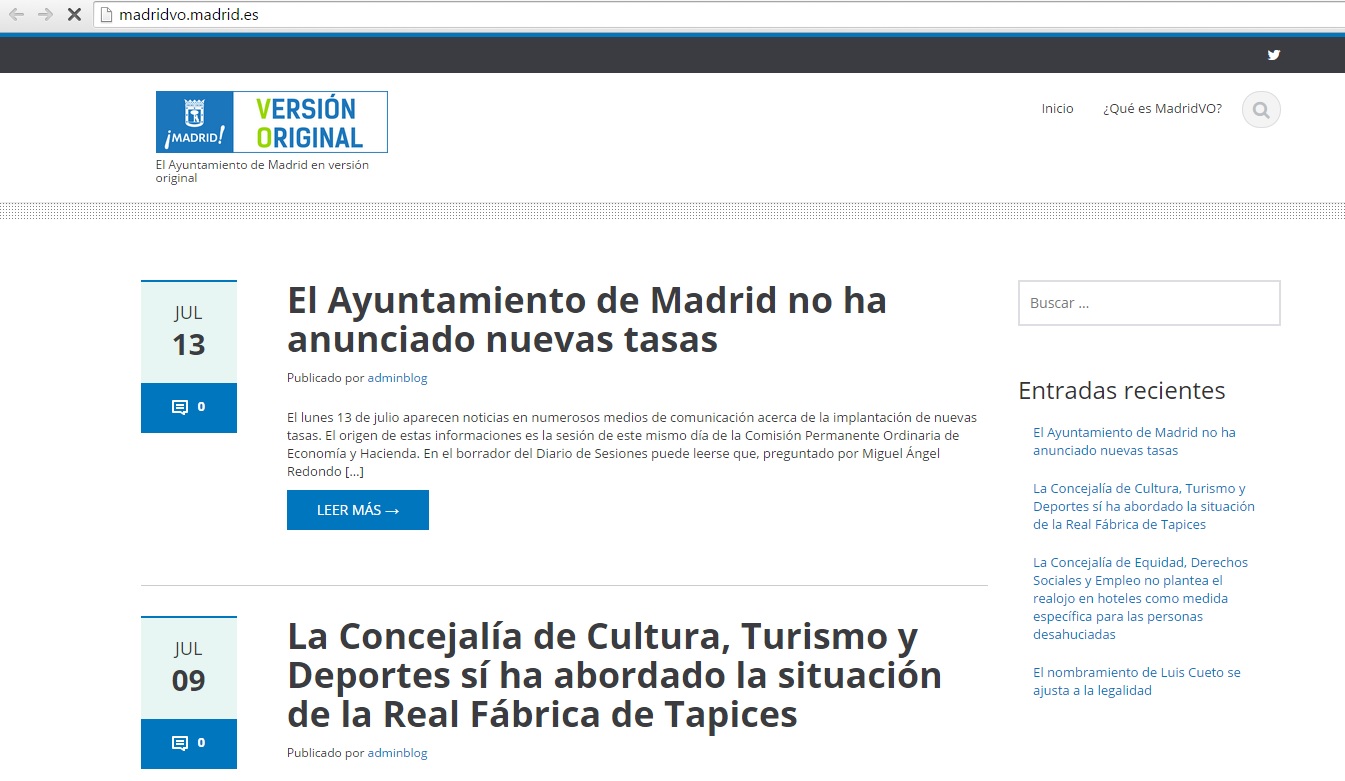Click the magnifier search icon in header
Screen dimensions: 1345x781
click(x=1261, y=110)
